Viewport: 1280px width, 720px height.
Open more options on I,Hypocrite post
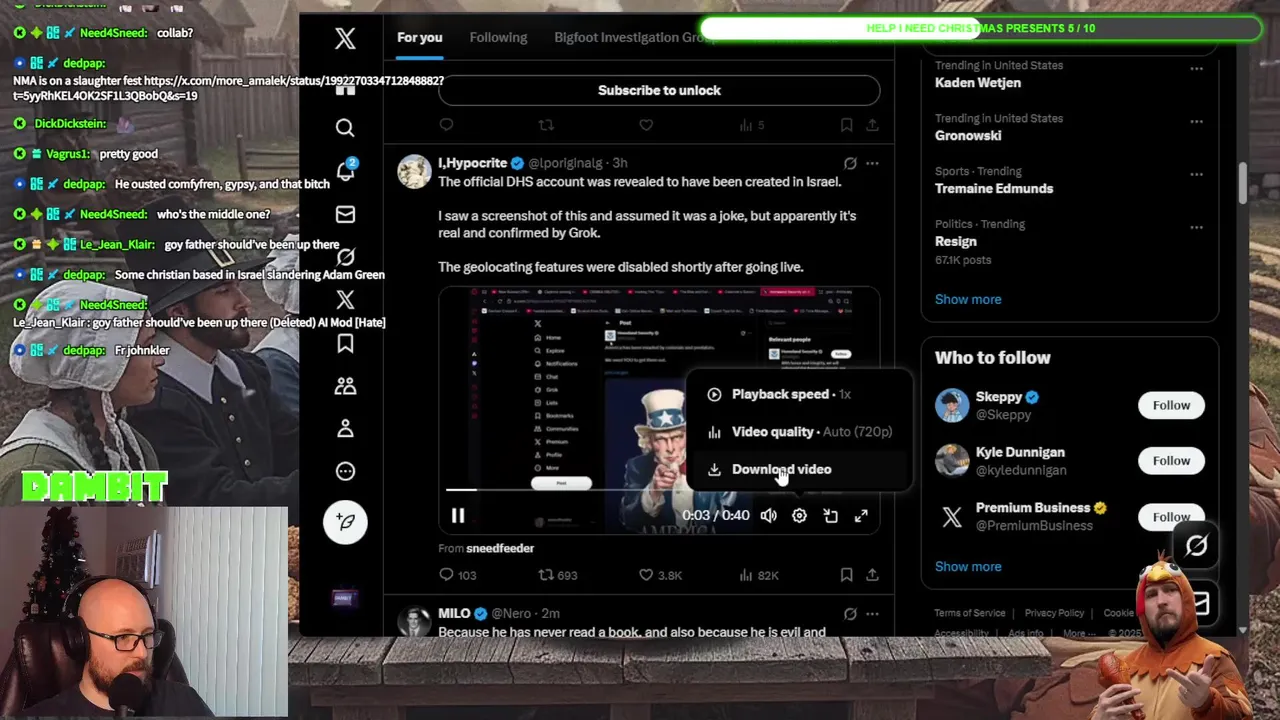[x=872, y=163]
